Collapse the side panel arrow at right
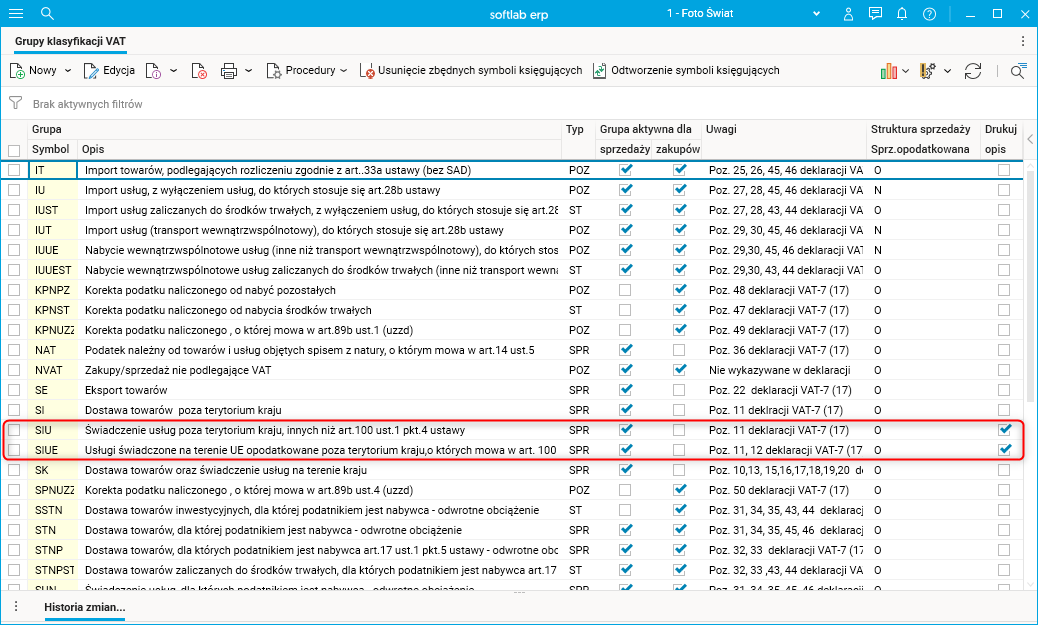This screenshot has width=1038, height=625. (1030, 139)
